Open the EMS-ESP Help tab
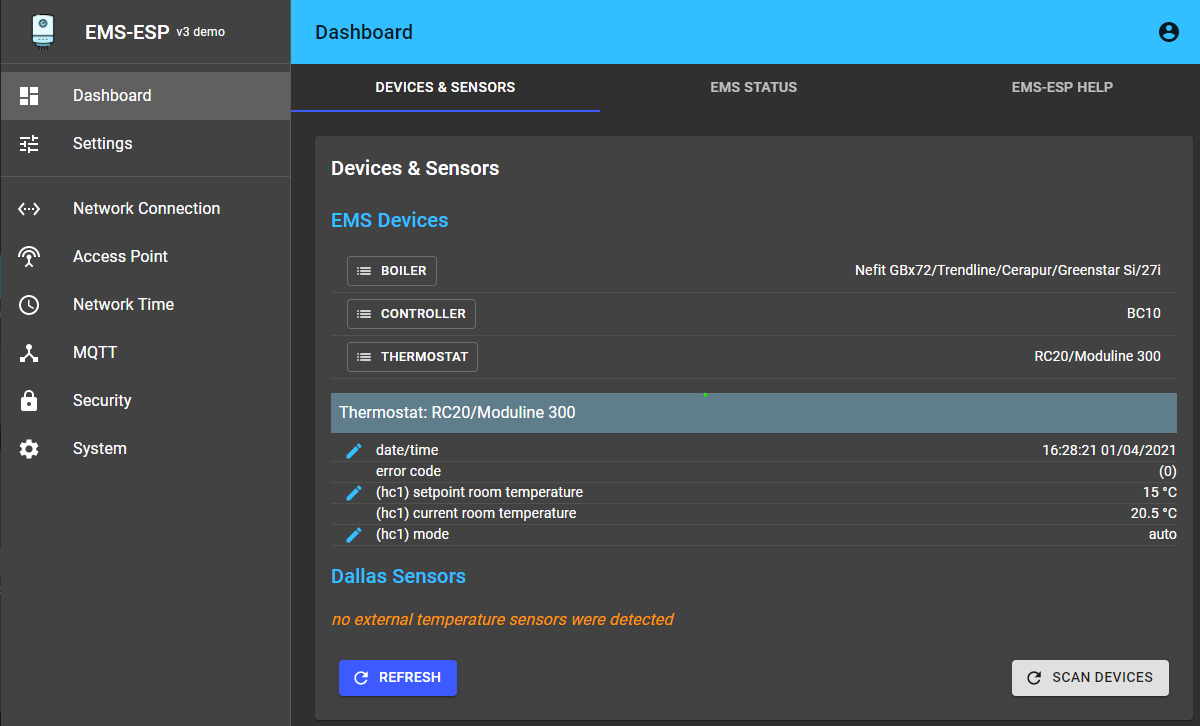The image size is (1200, 726). pyautogui.click(x=1062, y=87)
